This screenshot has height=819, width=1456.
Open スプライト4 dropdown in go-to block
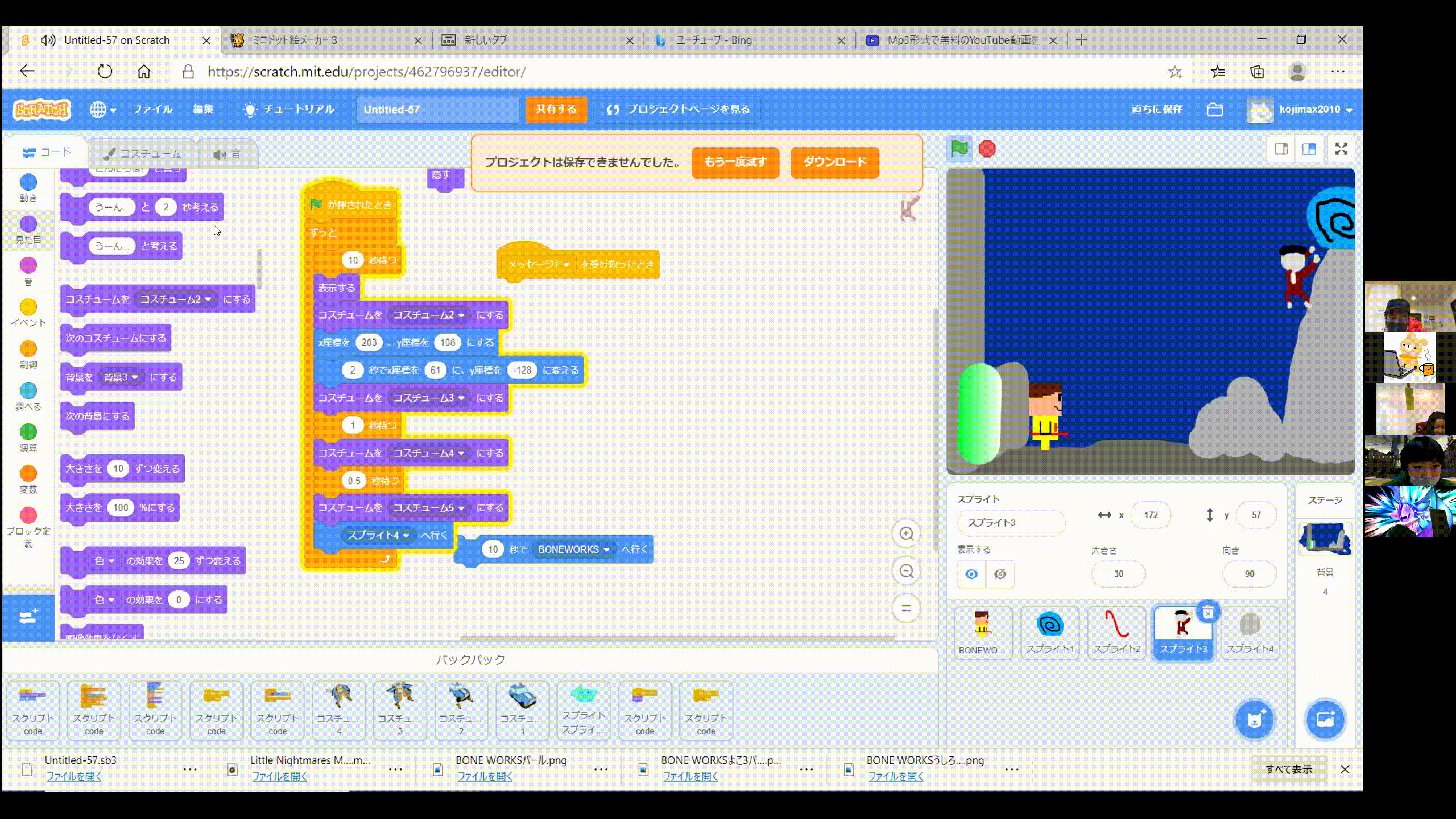pos(378,535)
